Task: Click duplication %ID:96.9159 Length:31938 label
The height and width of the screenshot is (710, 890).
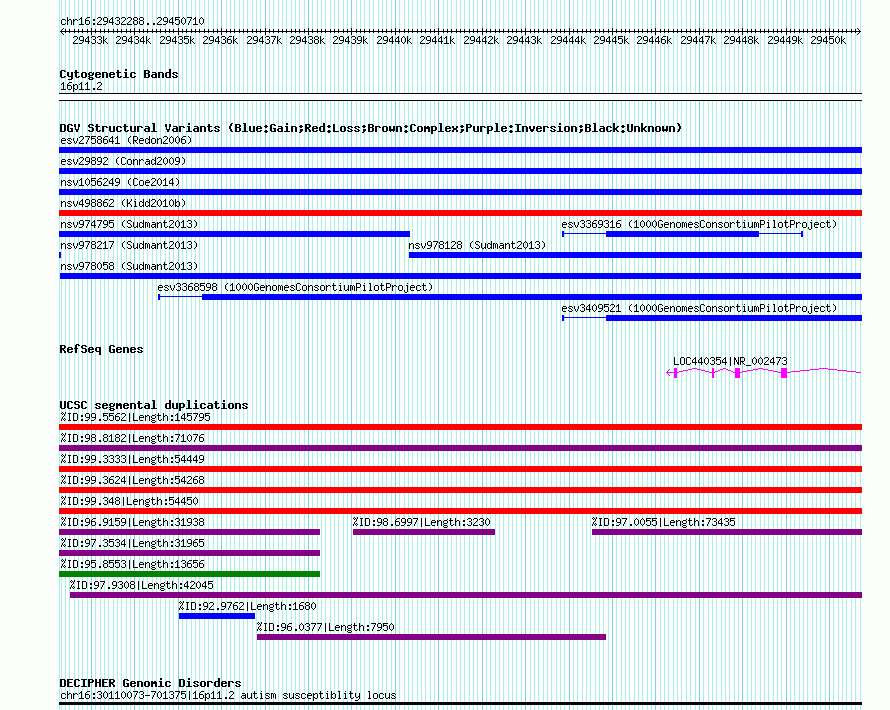Action: click(132, 522)
